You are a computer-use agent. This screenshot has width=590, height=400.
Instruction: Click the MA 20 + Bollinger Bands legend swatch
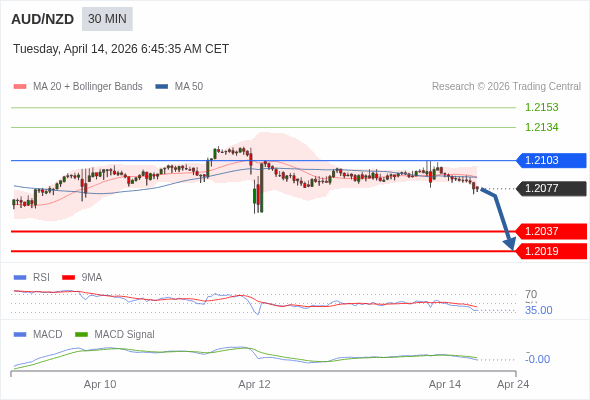tap(20, 87)
